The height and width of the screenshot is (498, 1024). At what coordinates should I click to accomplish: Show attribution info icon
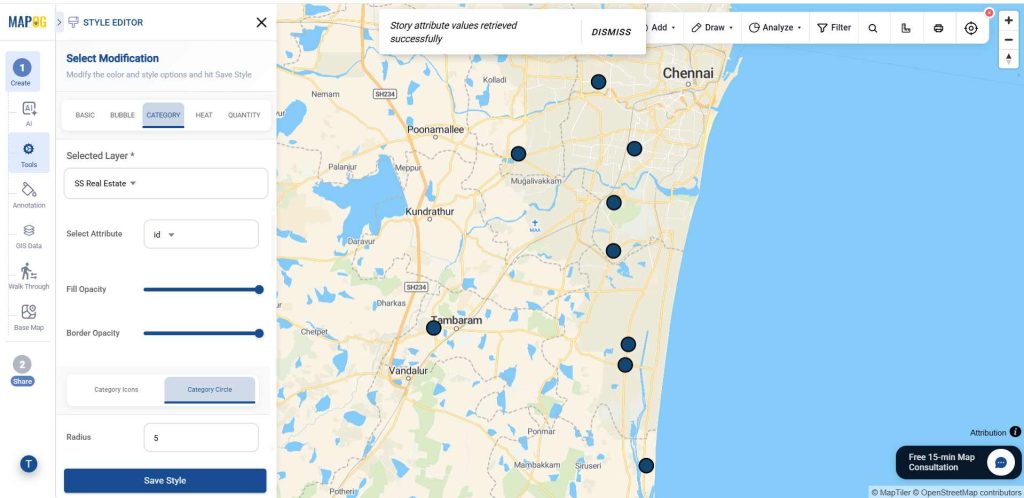pyautogui.click(x=1015, y=431)
